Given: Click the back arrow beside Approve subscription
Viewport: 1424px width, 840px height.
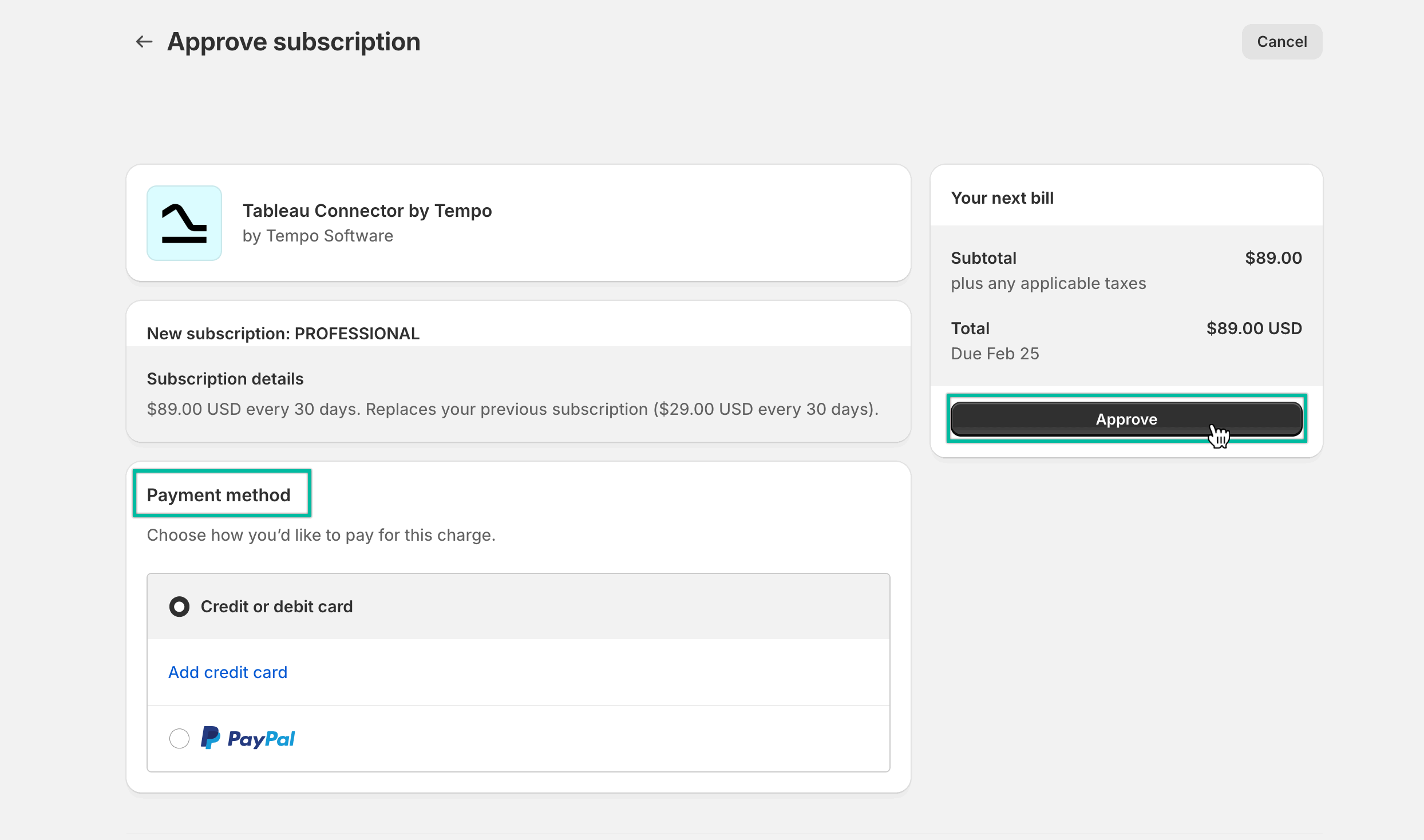Looking at the screenshot, I should pyautogui.click(x=143, y=41).
